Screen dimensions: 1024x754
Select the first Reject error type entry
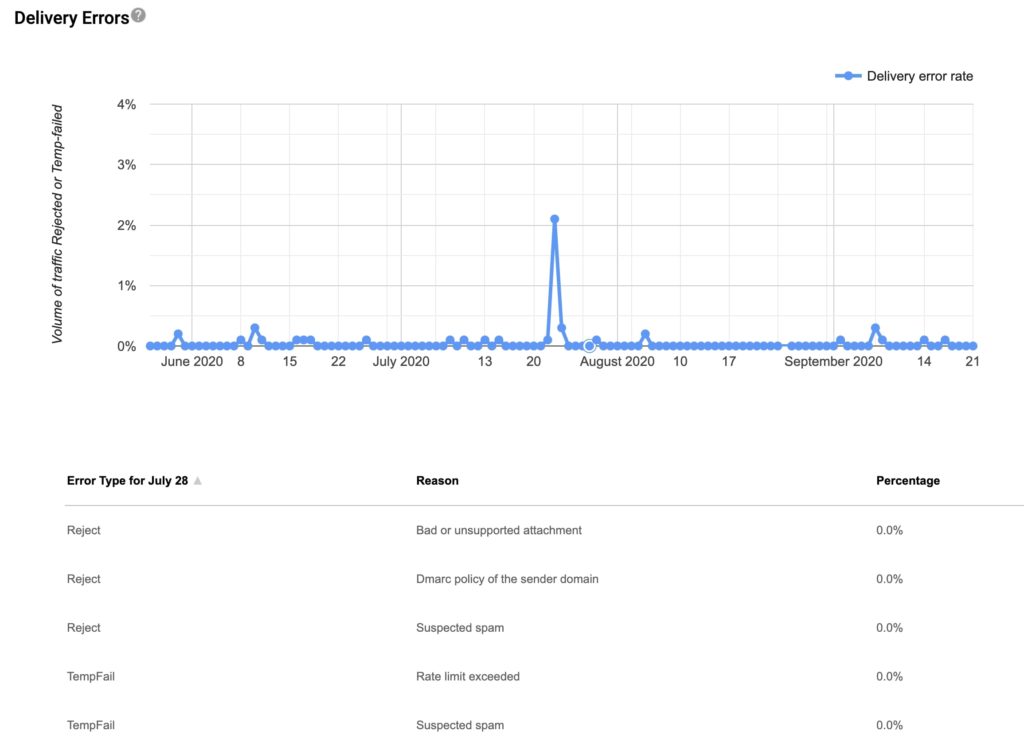pos(84,530)
